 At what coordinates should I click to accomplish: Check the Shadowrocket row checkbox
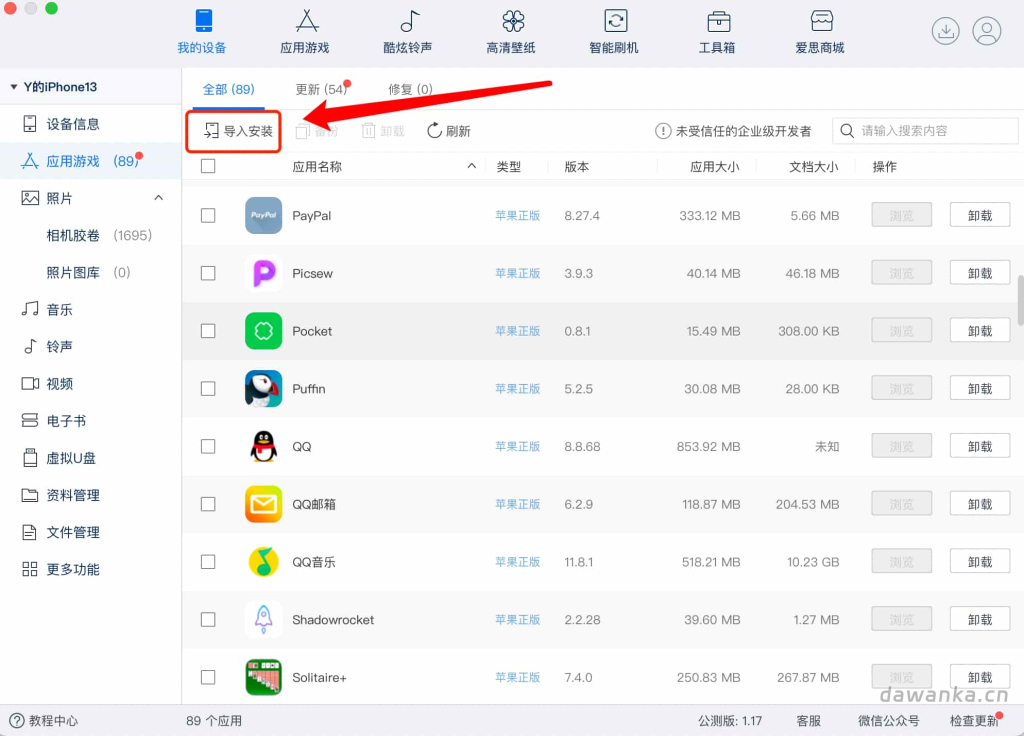tap(208, 620)
